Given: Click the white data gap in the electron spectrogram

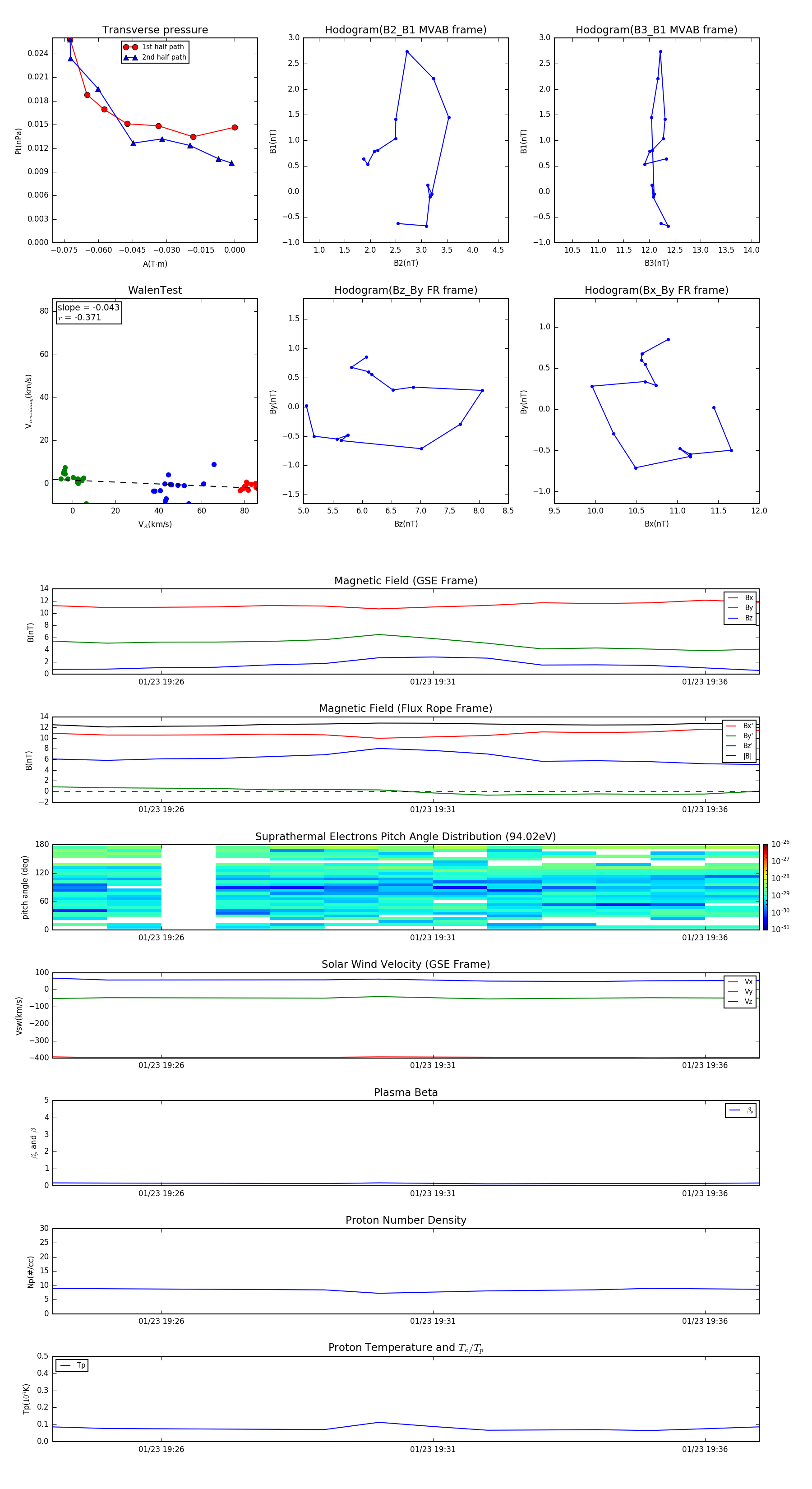Looking at the screenshot, I should coord(189,887).
